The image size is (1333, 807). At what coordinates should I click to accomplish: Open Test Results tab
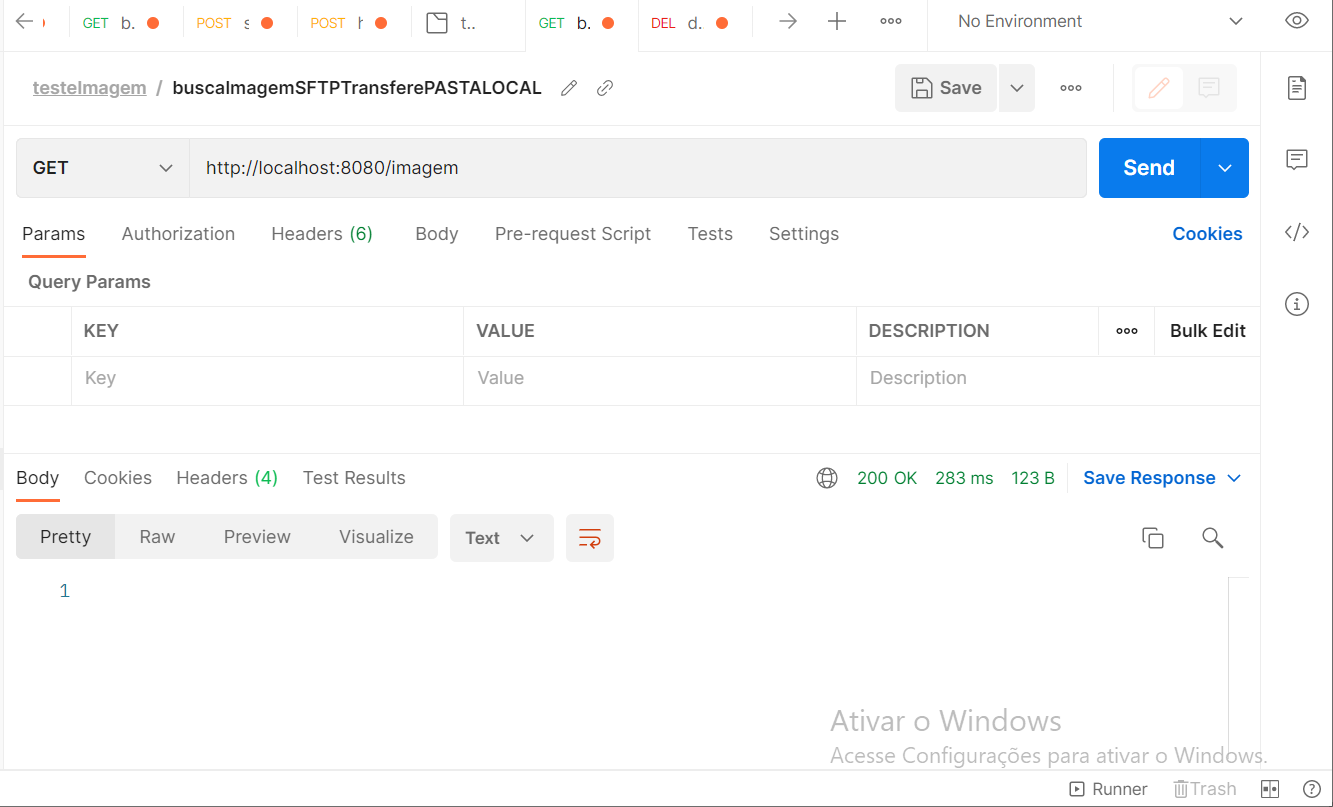[354, 478]
